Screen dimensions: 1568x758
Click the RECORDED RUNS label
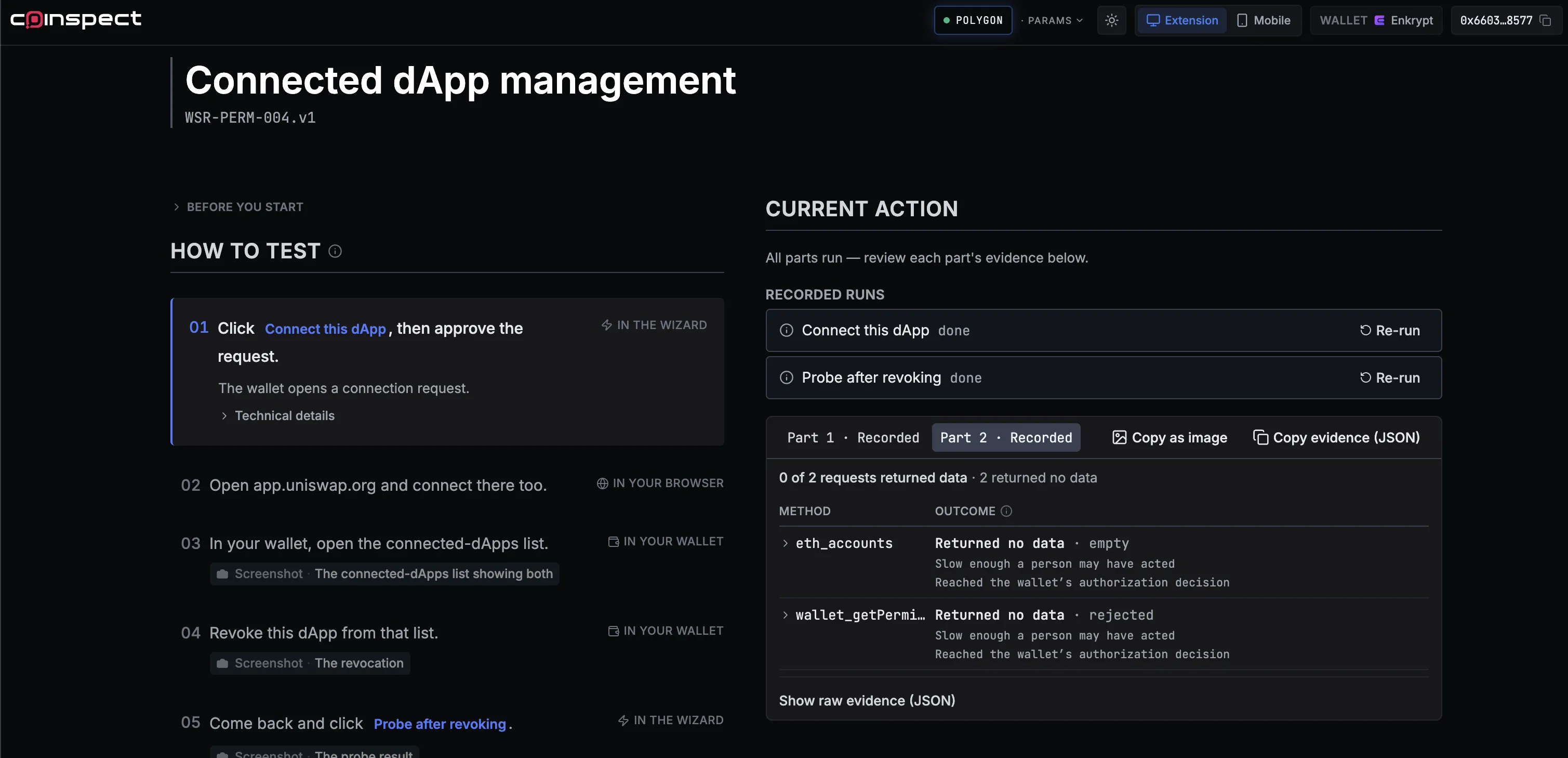pos(825,295)
